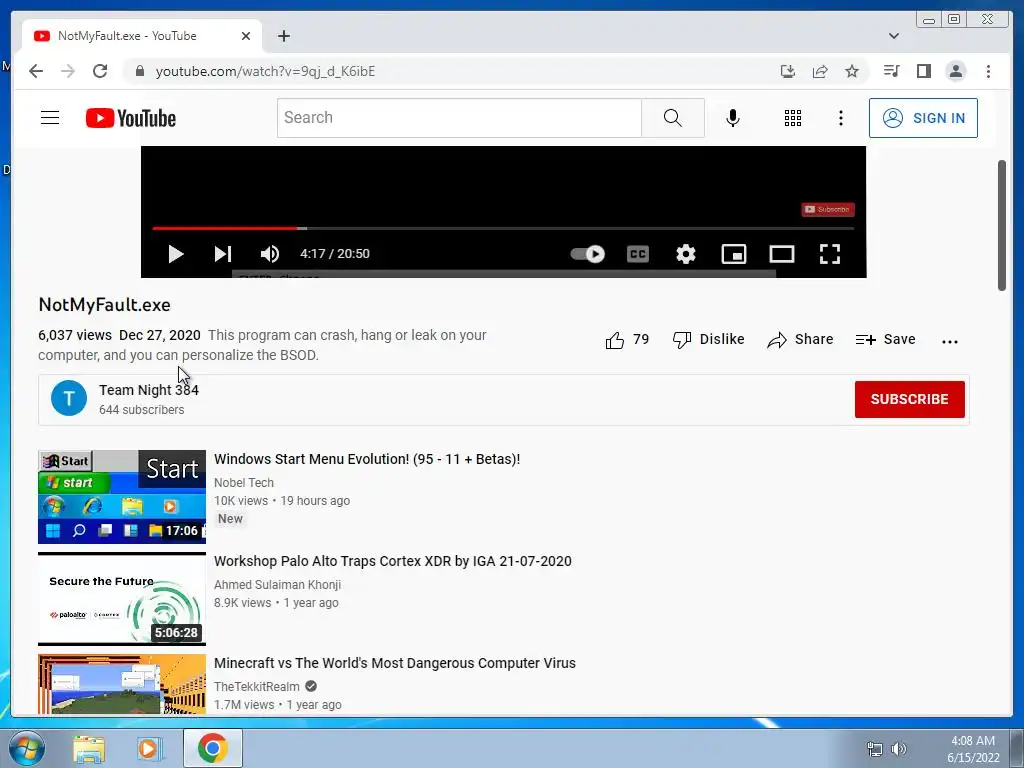This screenshot has height=768, width=1024.
Task: Open Windows Start Menu Evolution title
Action: [x=367, y=459]
